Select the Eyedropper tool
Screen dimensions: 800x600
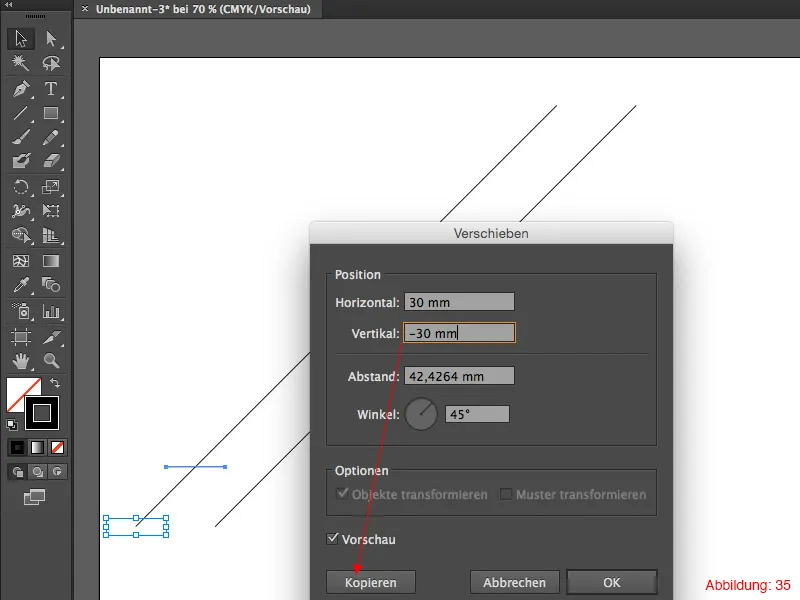pyautogui.click(x=21, y=285)
